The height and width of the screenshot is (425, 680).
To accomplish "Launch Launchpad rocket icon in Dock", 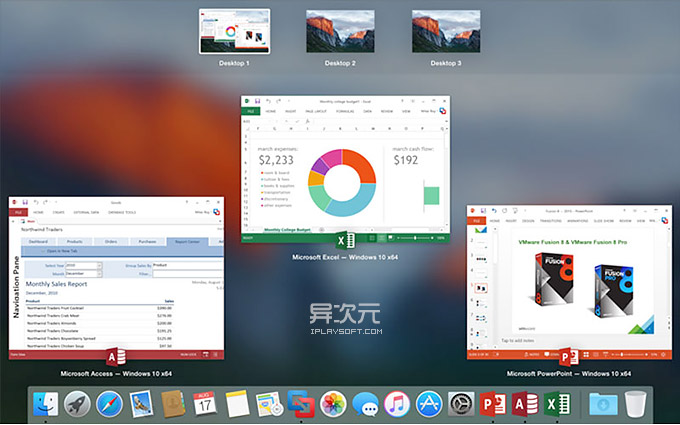I will 77,404.
